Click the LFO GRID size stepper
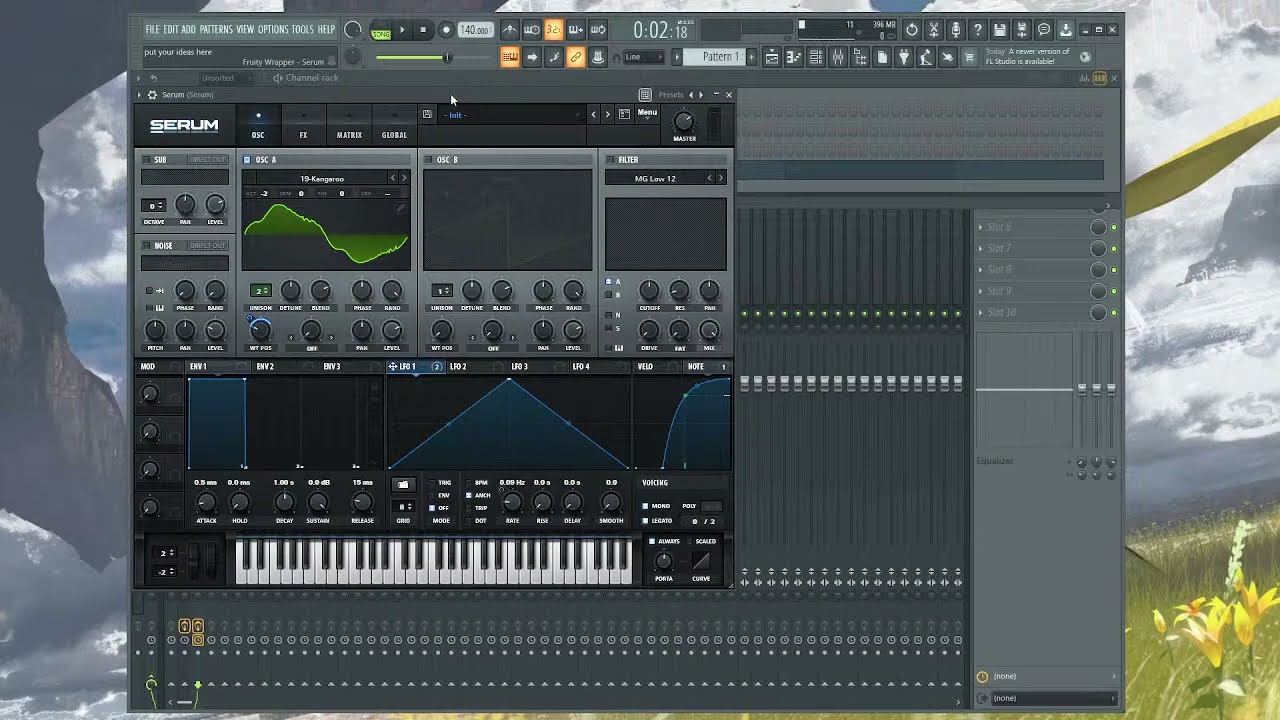The width and height of the screenshot is (1280, 720). coord(403,507)
